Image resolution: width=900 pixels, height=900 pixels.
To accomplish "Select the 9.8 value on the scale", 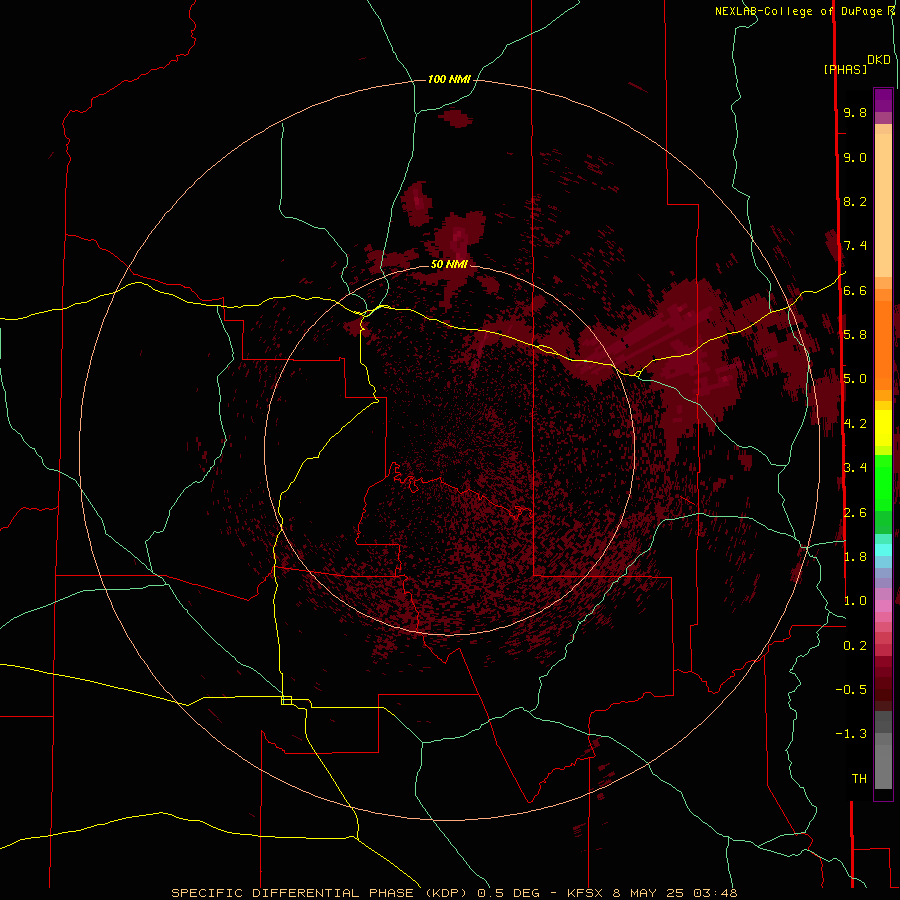I will click(855, 113).
